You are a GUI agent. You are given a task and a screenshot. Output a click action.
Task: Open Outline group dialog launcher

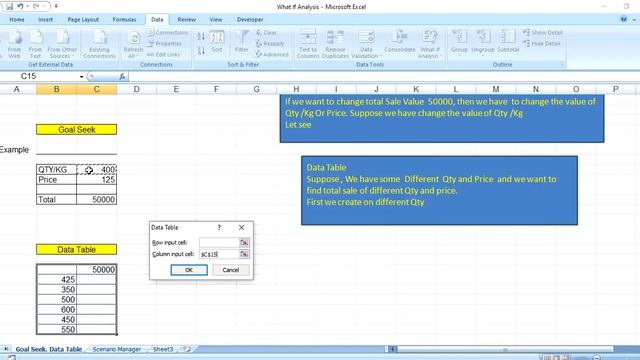click(562, 64)
